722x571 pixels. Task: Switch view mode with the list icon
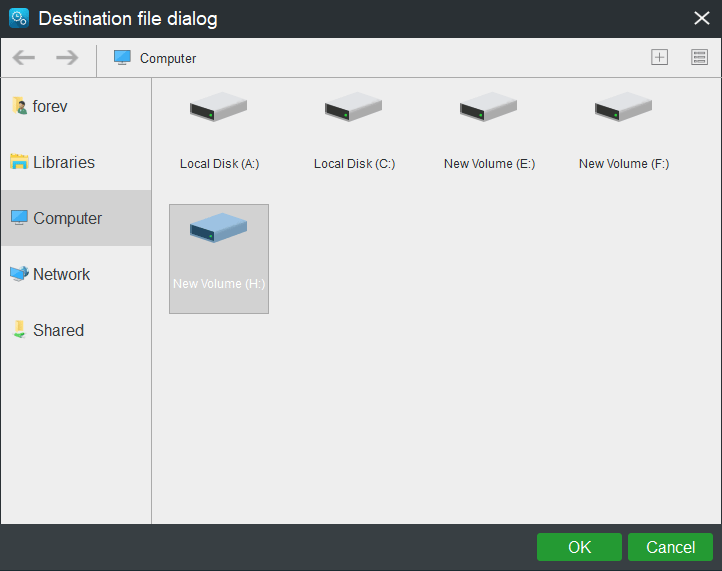[699, 58]
